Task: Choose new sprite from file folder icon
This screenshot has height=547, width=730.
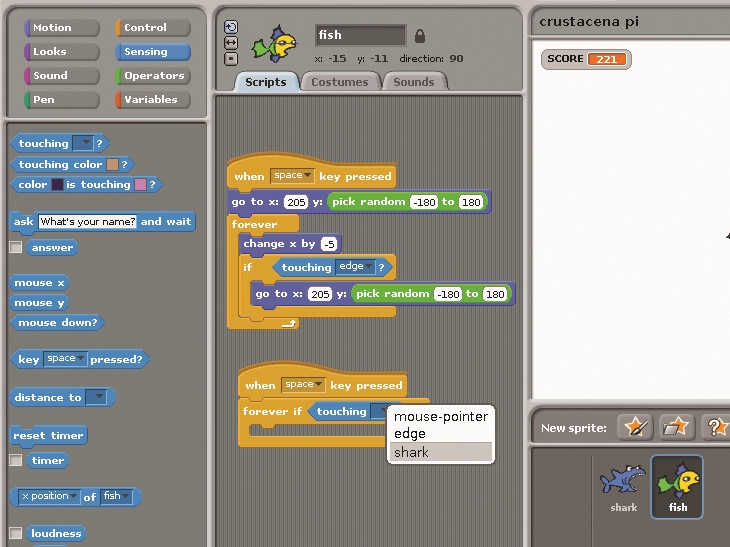Action: (676, 426)
